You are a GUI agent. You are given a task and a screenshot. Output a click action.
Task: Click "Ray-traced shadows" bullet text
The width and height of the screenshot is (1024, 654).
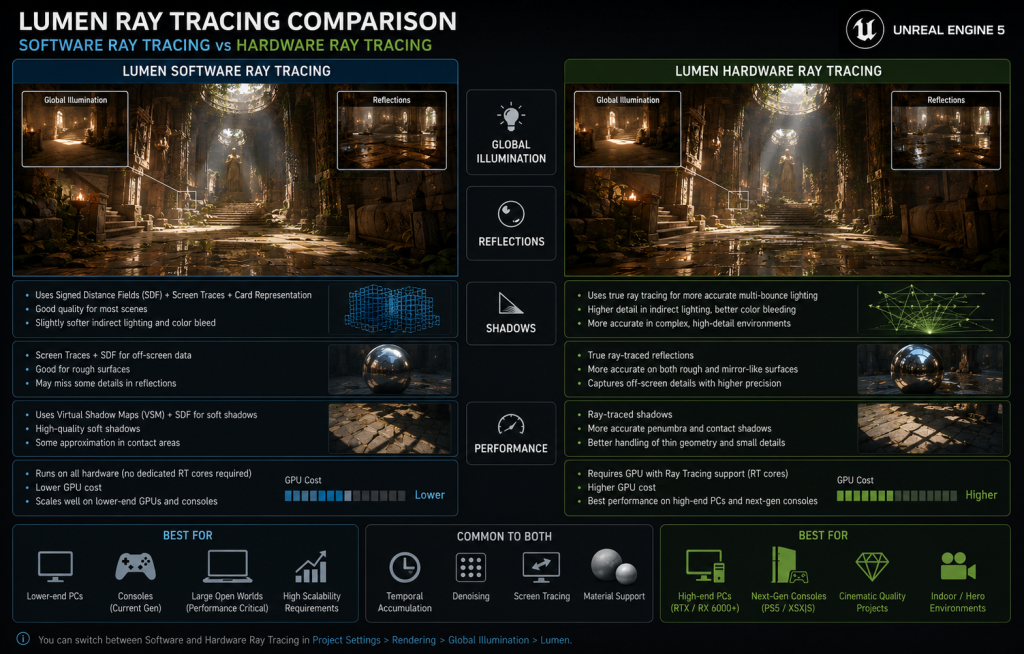coord(630,415)
